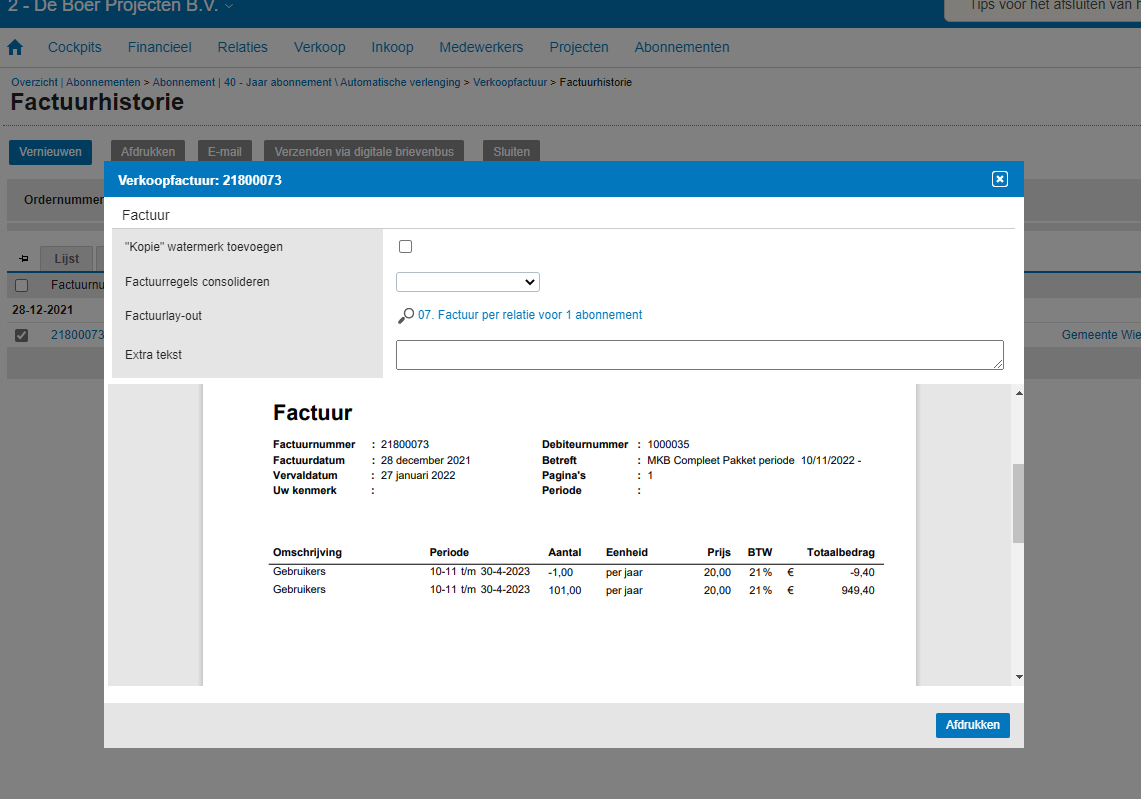Click scroll-down arrow in invoice preview
The height and width of the screenshot is (799, 1141).
tap(1019, 677)
